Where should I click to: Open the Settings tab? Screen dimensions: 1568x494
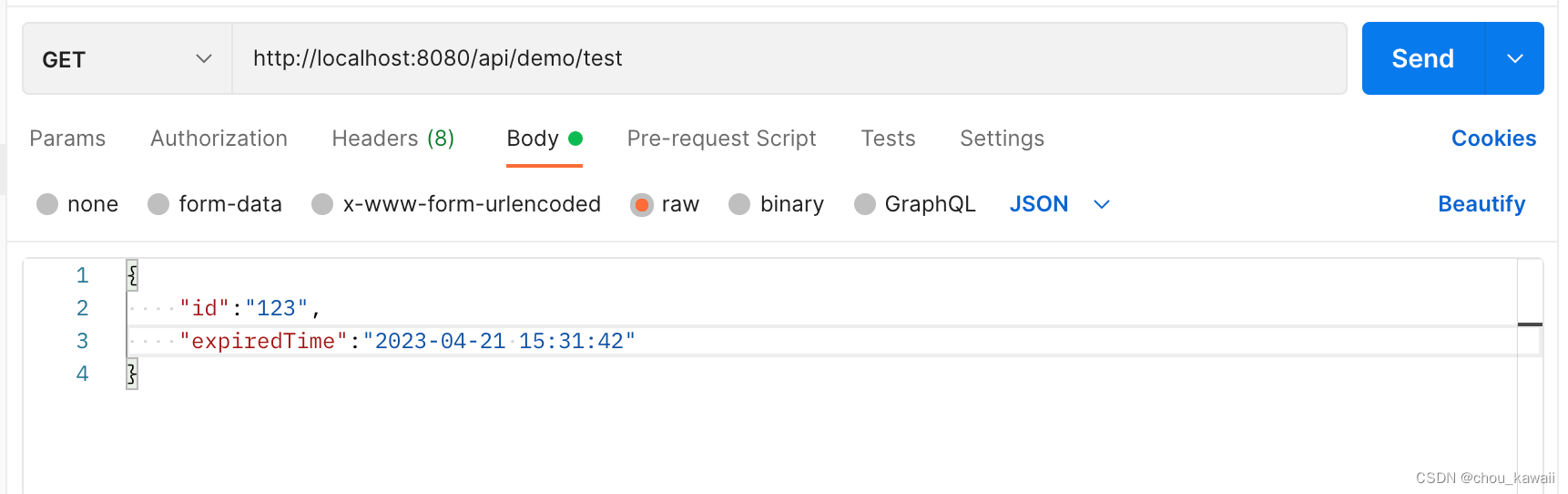(x=1002, y=139)
